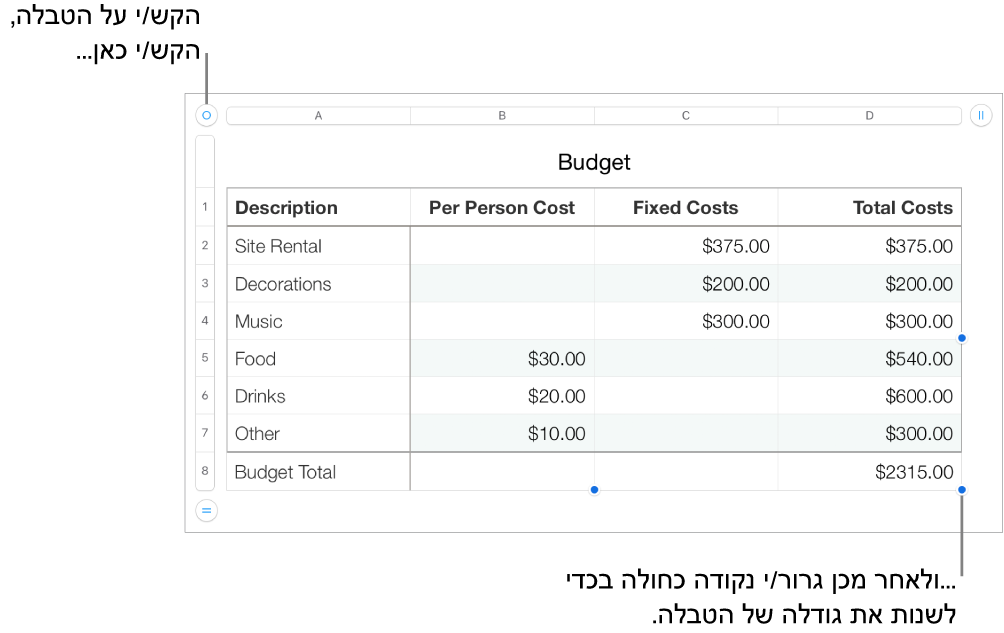Click the blue resize dot on the table's right edge
The width and height of the screenshot is (1004, 633).
[962, 338]
